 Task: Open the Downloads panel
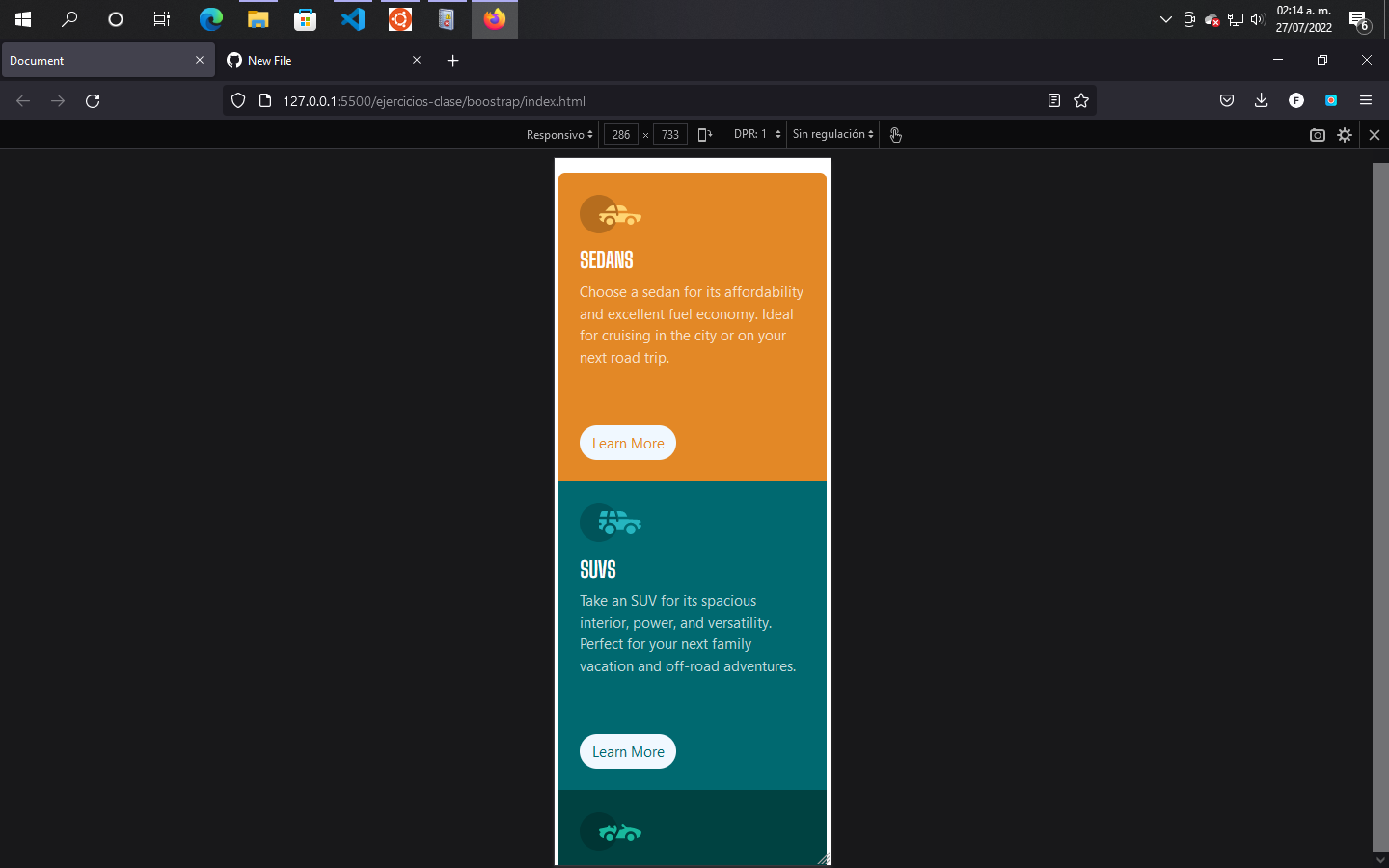tap(1261, 100)
